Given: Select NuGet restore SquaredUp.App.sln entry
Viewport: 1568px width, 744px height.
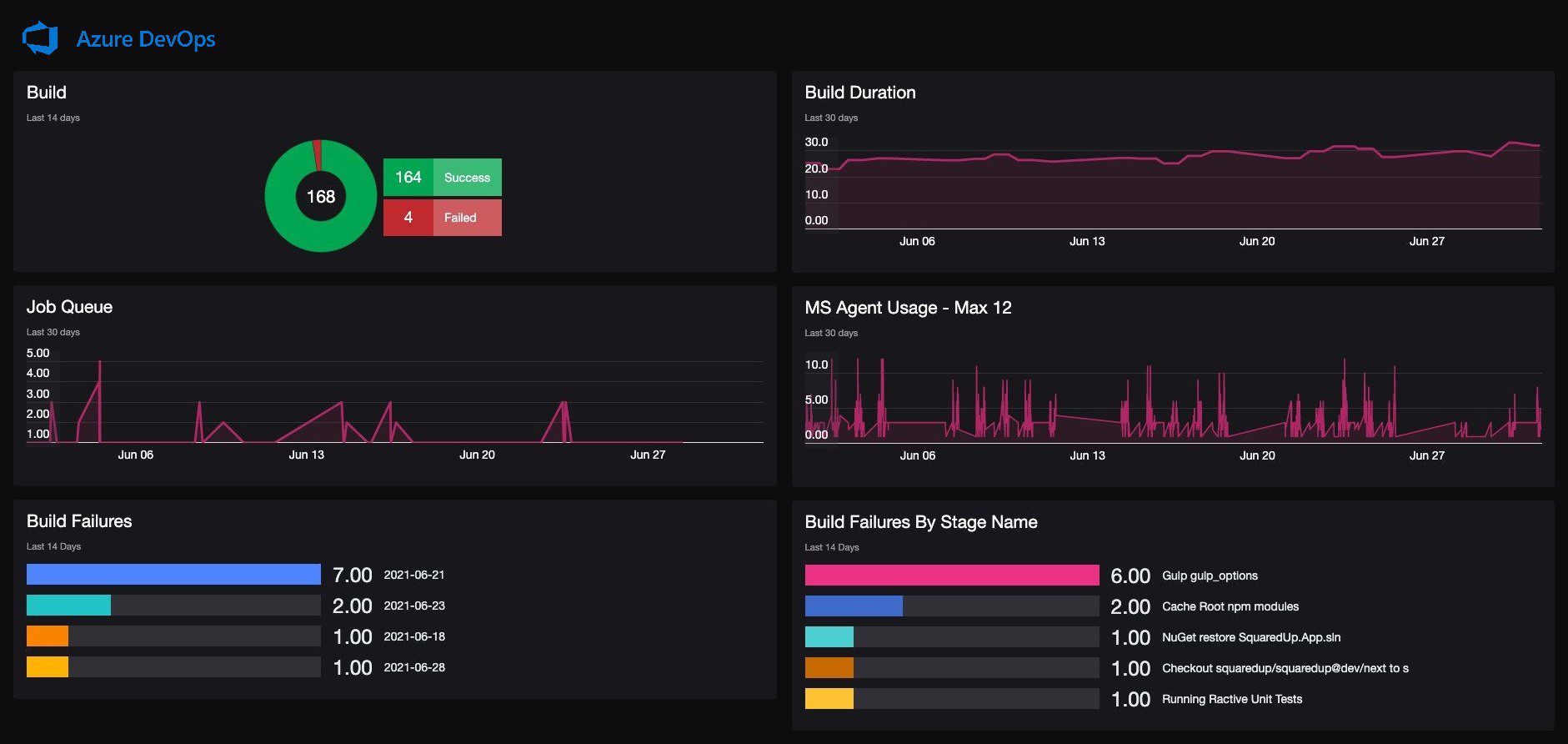Looking at the screenshot, I should pyautogui.click(x=1251, y=637).
